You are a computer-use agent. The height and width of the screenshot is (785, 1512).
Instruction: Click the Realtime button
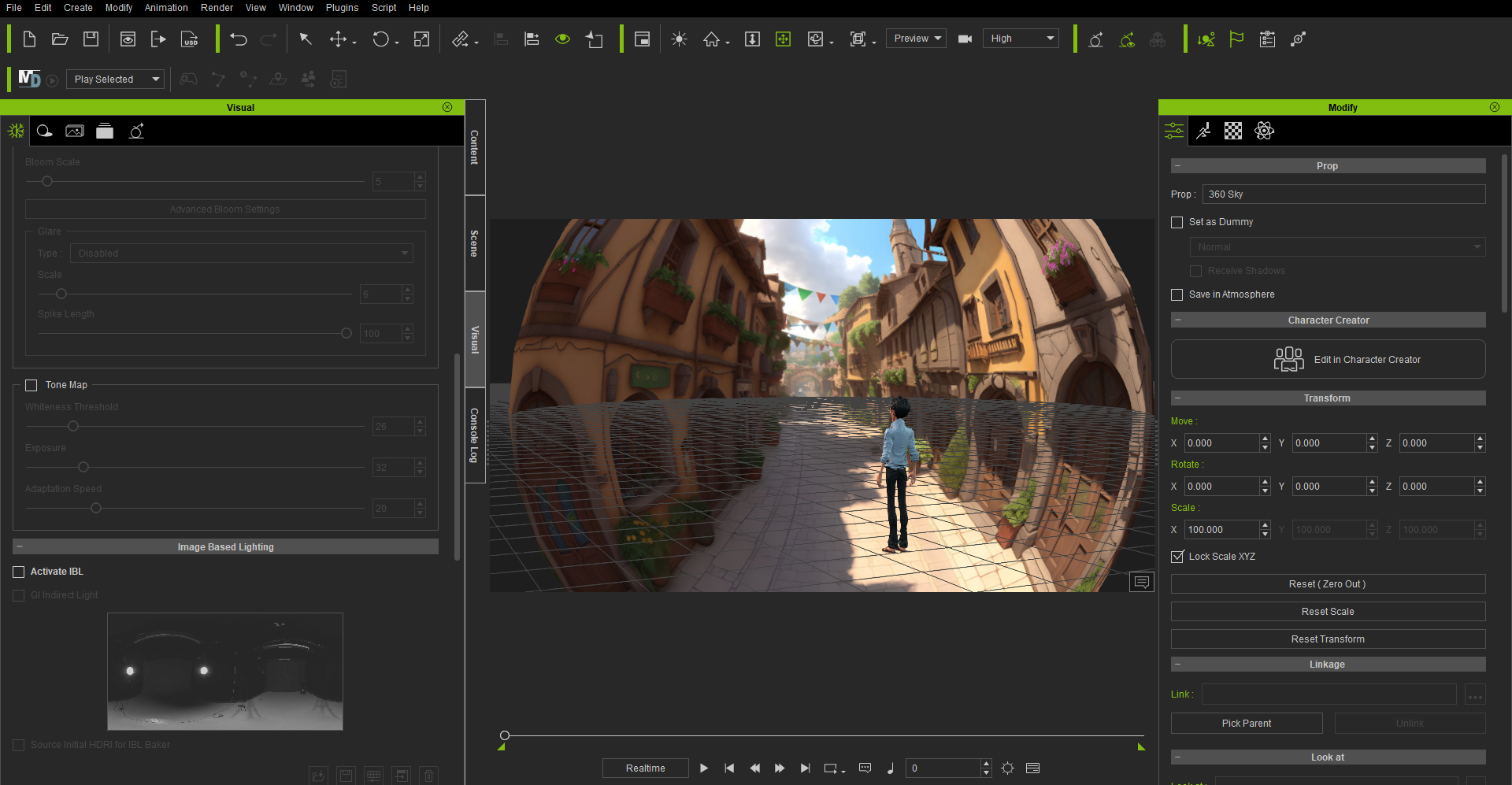coord(646,768)
